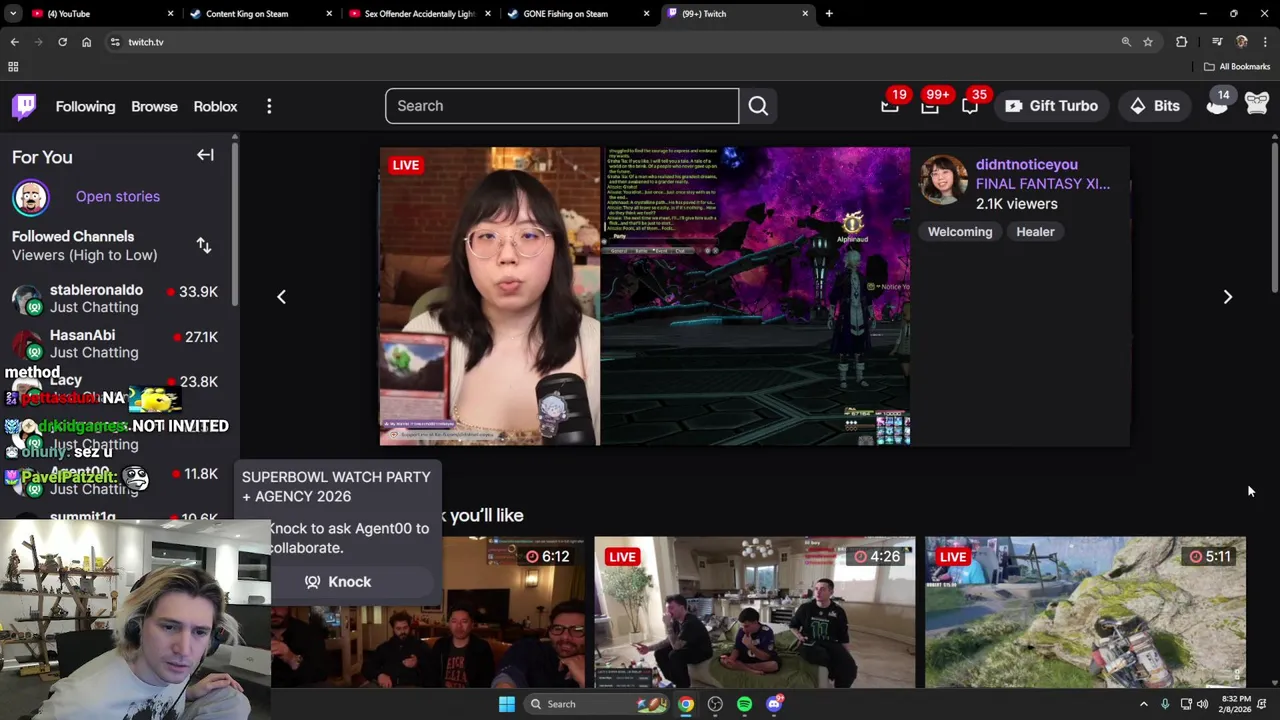Click the taskbar clock showing 8:32 PM

point(1234,704)
